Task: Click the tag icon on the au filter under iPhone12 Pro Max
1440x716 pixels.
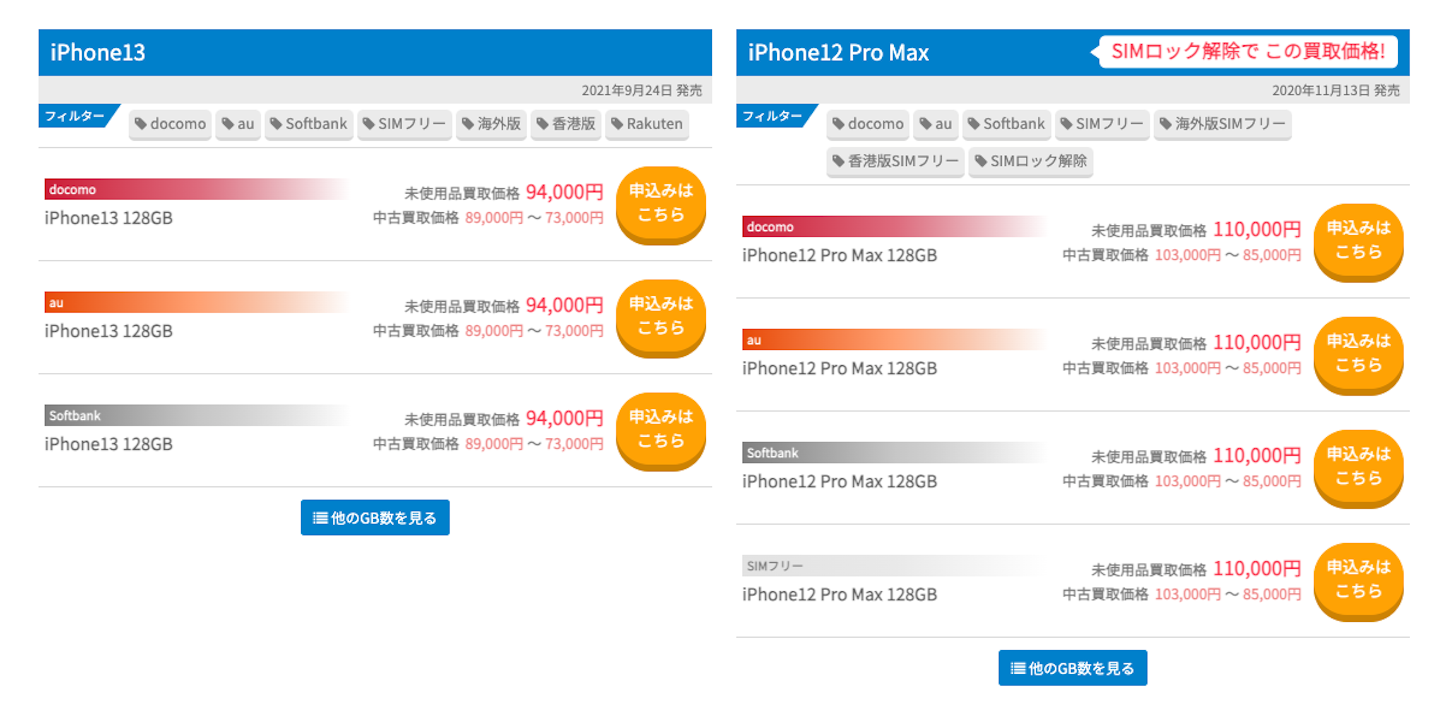Action: [927, 124]
